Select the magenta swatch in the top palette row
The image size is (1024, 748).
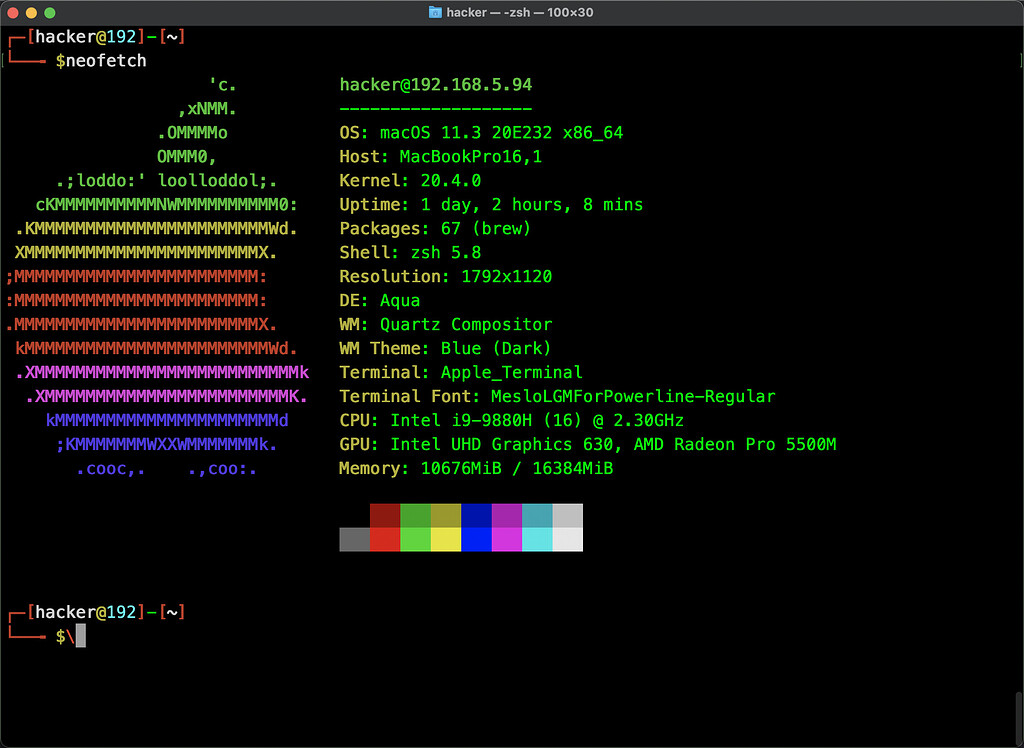[507, 515]
